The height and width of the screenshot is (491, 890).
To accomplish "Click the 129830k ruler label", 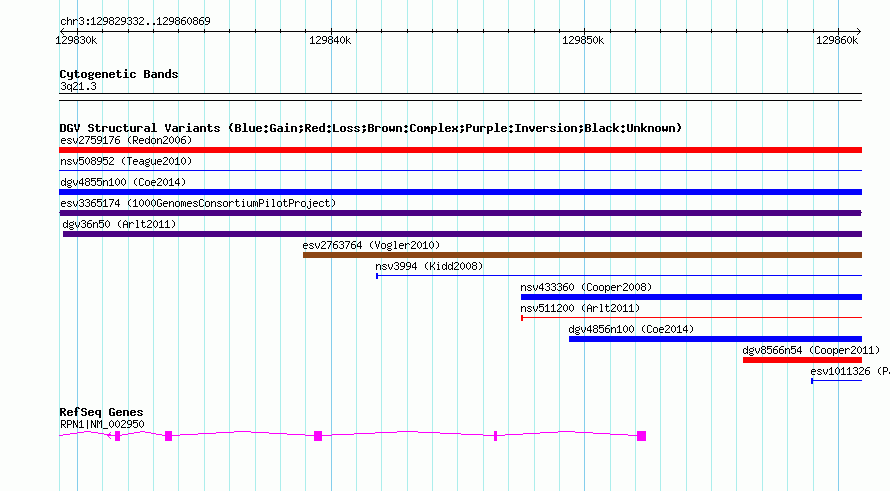I will tap(76, 41).
